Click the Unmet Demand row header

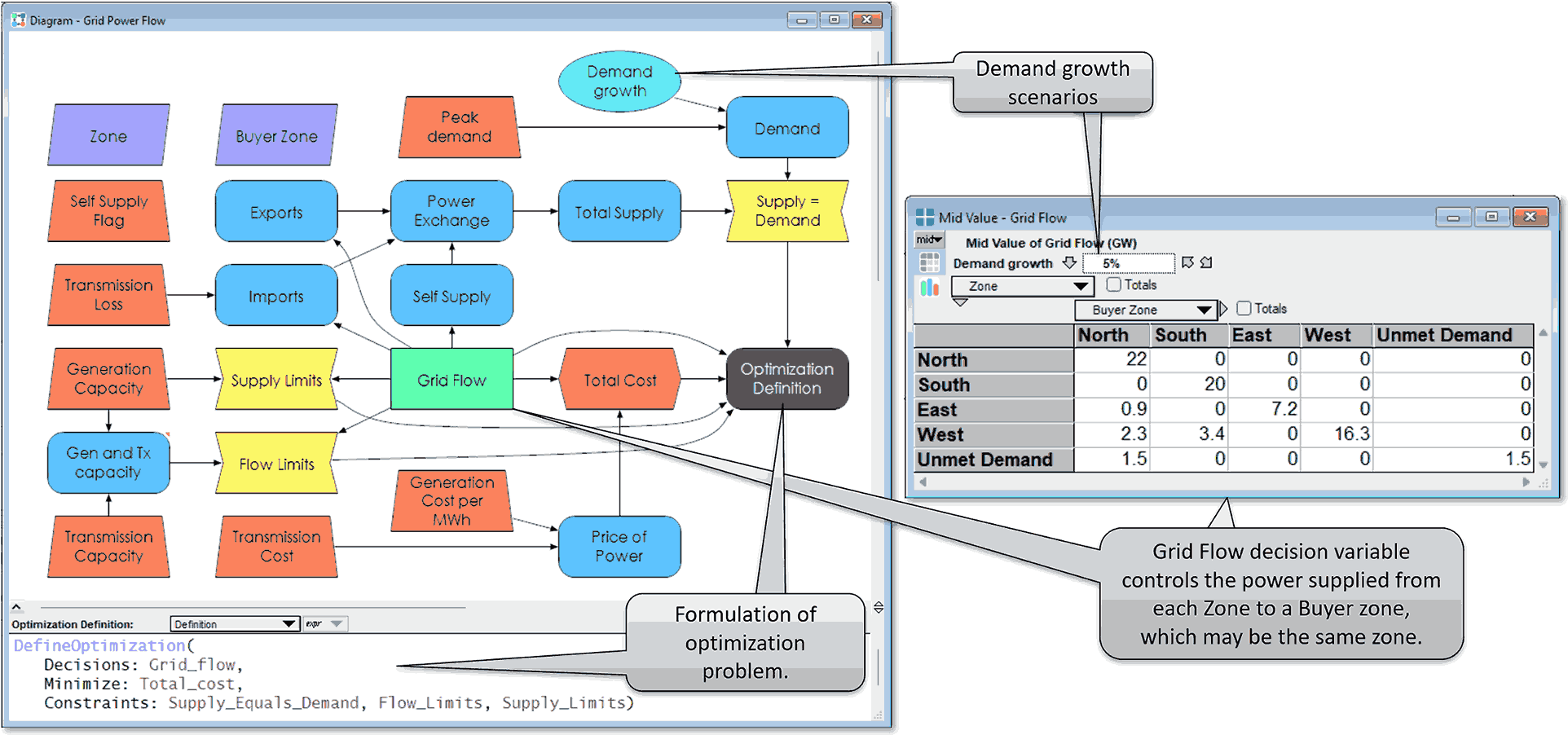993,460
